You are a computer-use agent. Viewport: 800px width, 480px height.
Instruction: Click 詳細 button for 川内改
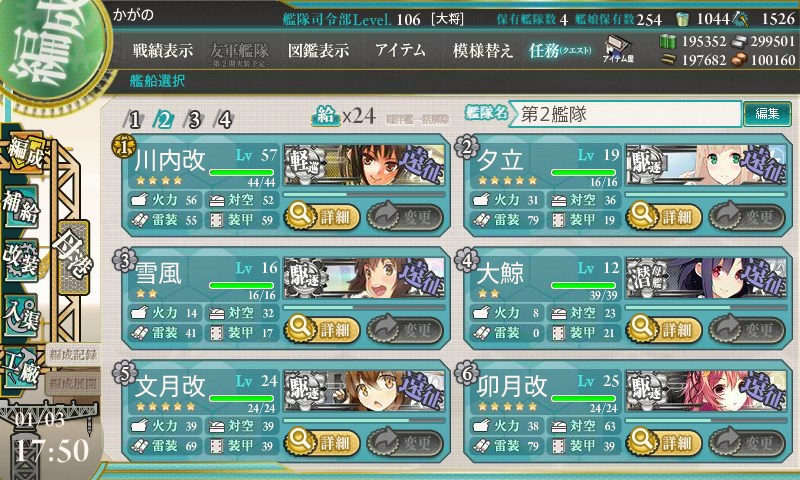pyautogui.click(x=321, y=216)
